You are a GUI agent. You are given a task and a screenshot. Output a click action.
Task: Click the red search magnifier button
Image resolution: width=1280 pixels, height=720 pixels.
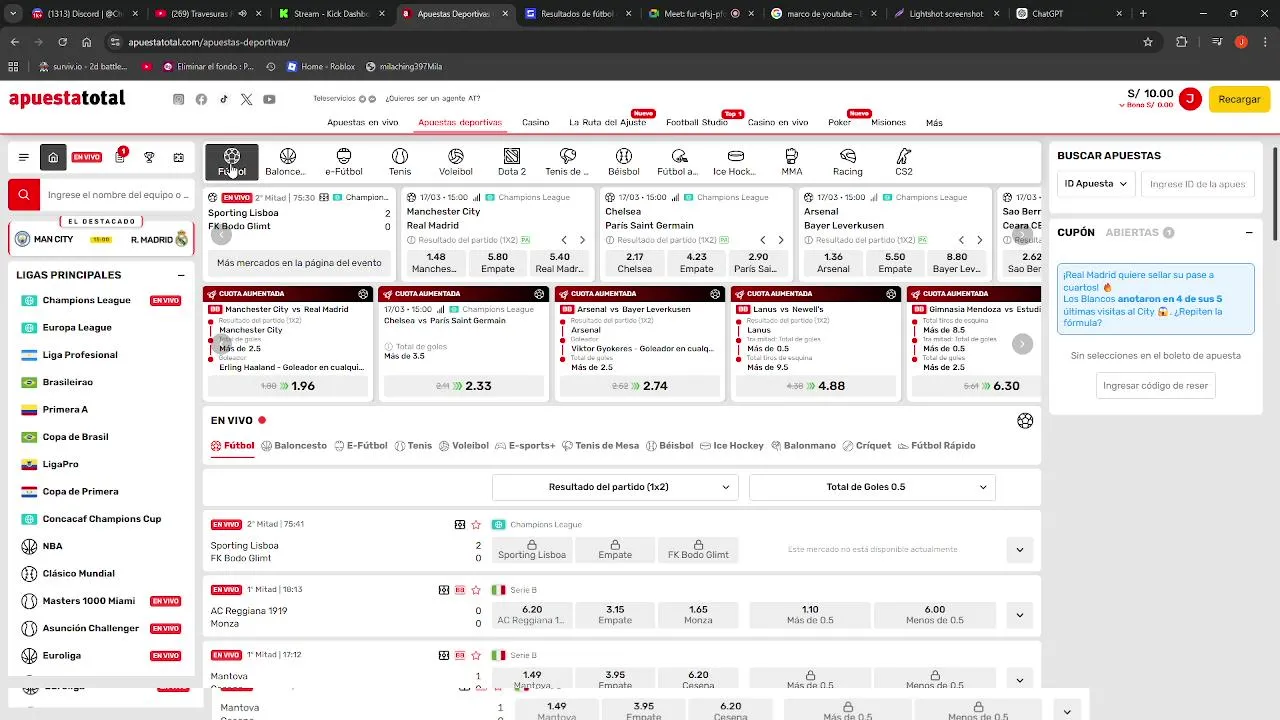(24, 195)
